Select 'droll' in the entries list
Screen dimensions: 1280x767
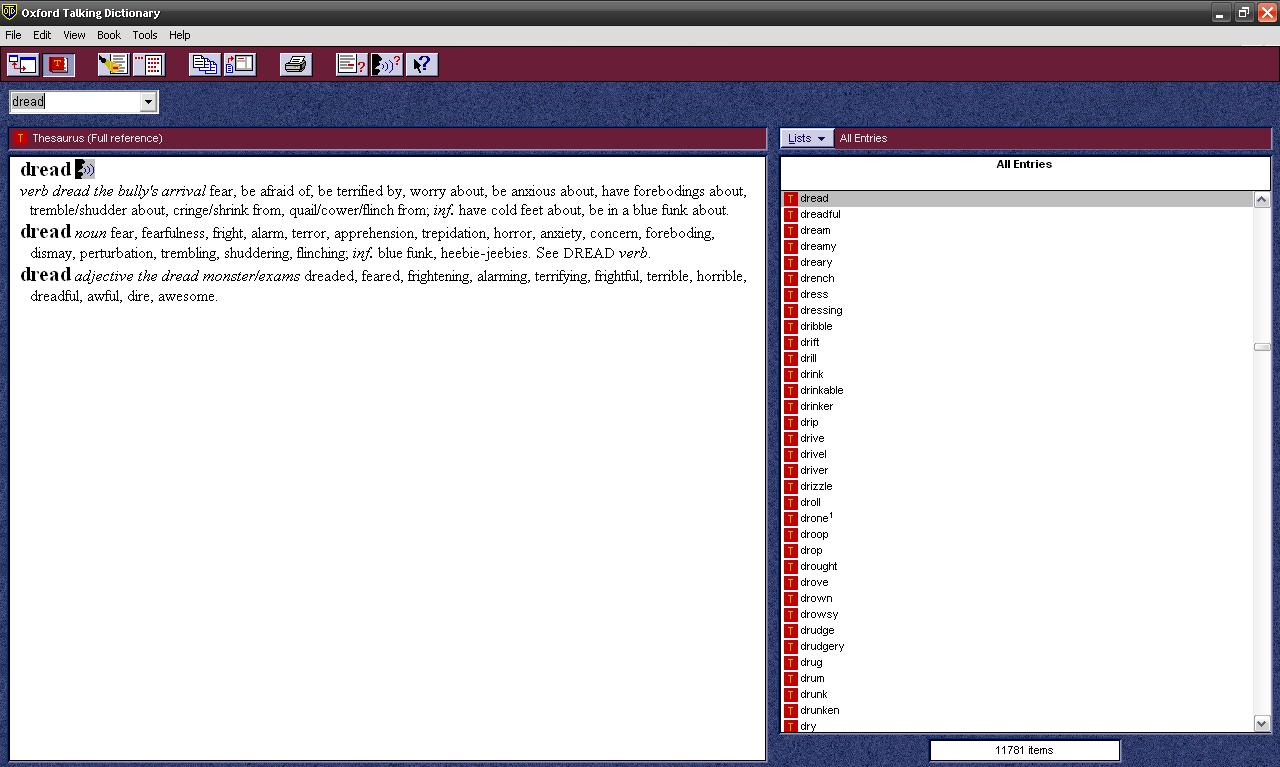click(810, 502)
